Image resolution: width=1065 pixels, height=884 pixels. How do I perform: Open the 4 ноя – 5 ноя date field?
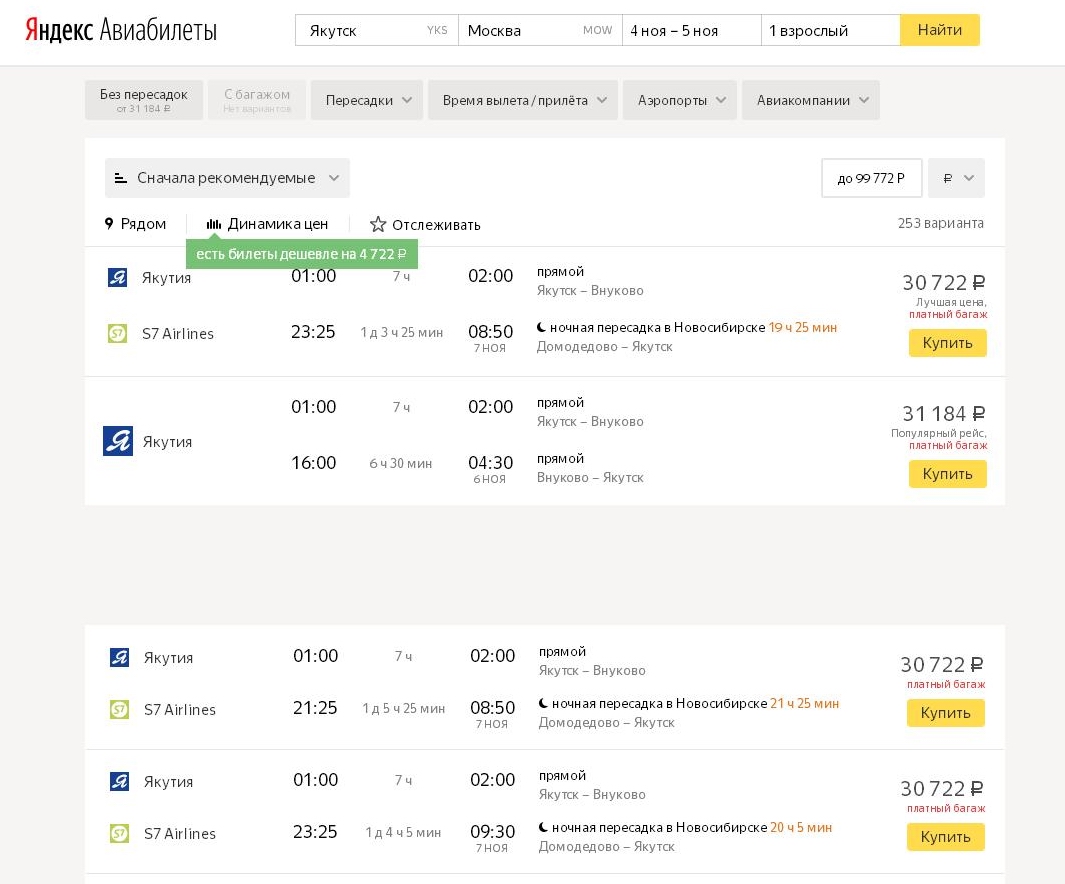(691, 31)
